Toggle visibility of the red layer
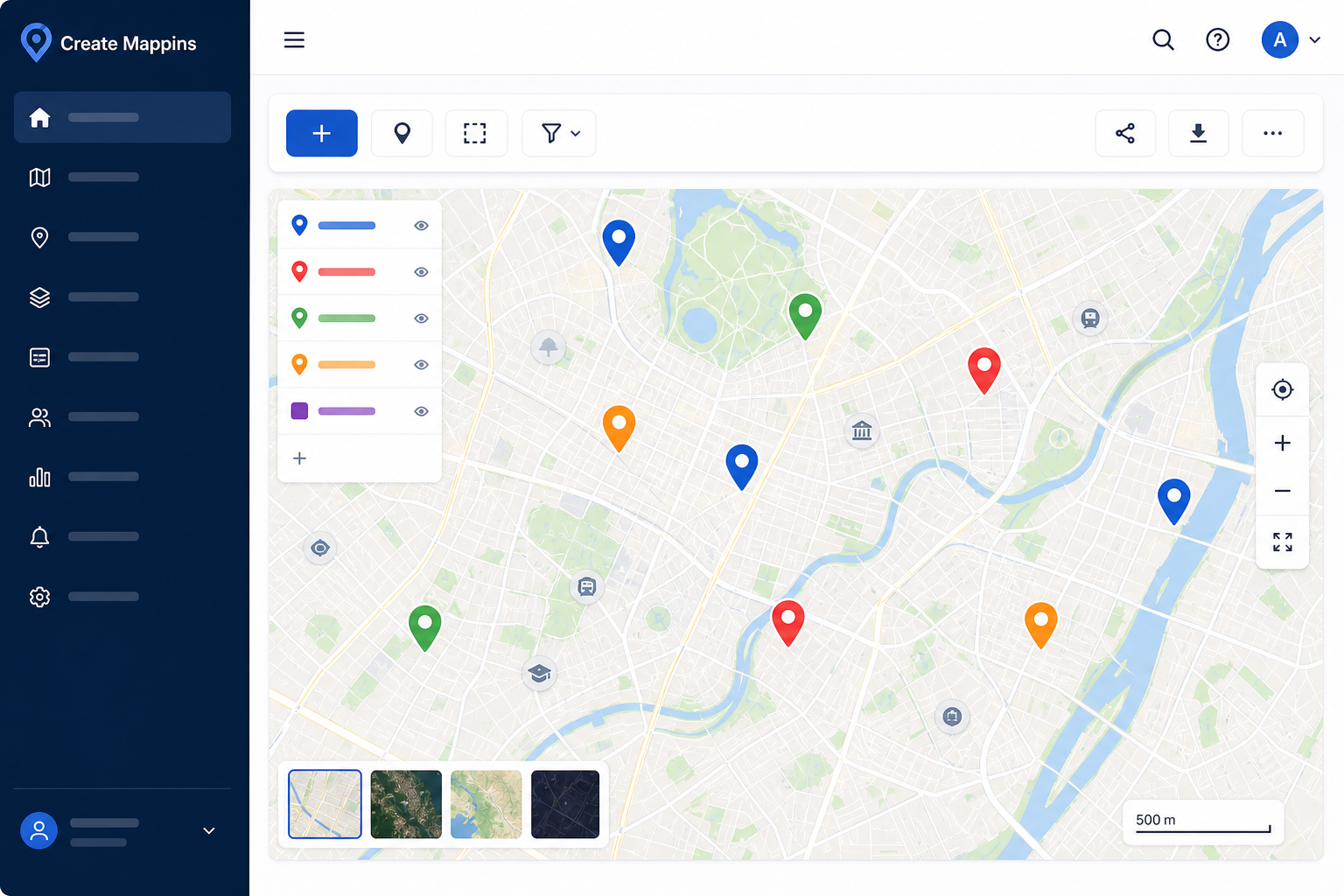Image resolution: width=1344 pixels, height=896 pixels. (x=421, y=272)
